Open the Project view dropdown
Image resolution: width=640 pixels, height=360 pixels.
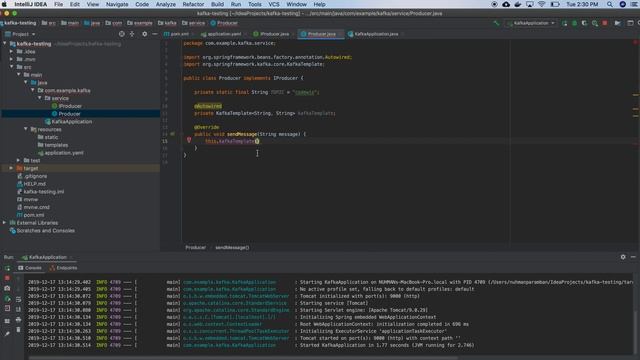tap(20, 34)
